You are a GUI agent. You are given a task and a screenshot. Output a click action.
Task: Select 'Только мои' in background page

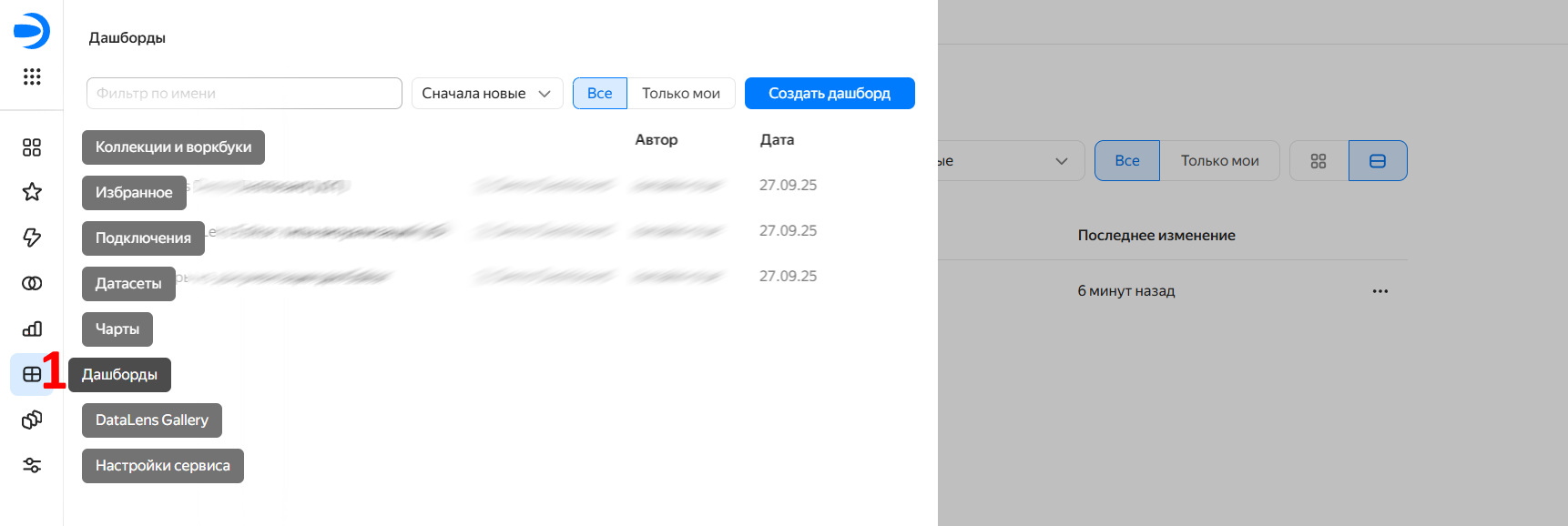pos(1219,161)
